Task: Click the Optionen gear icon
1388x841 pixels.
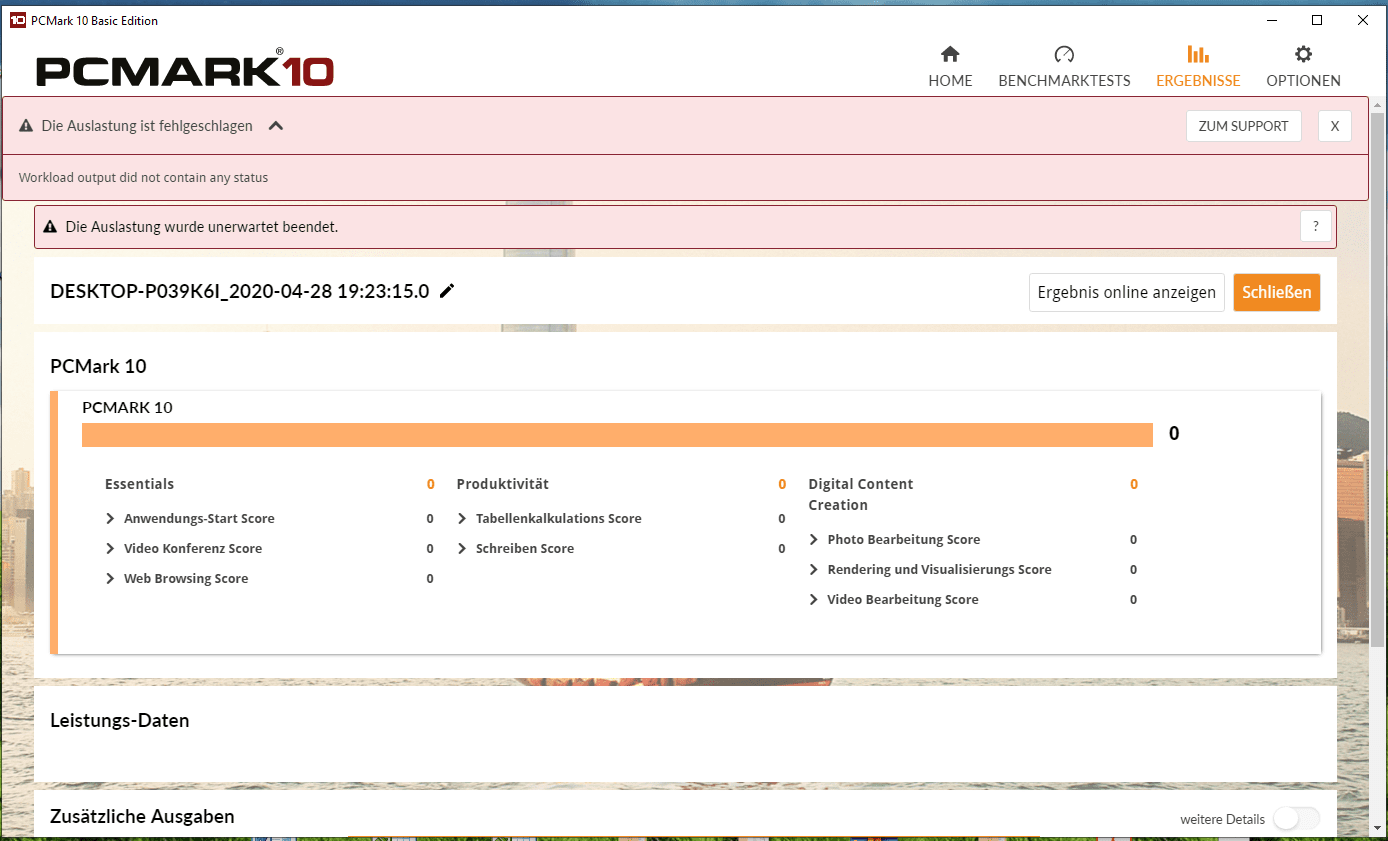Action: point(1303,54)
